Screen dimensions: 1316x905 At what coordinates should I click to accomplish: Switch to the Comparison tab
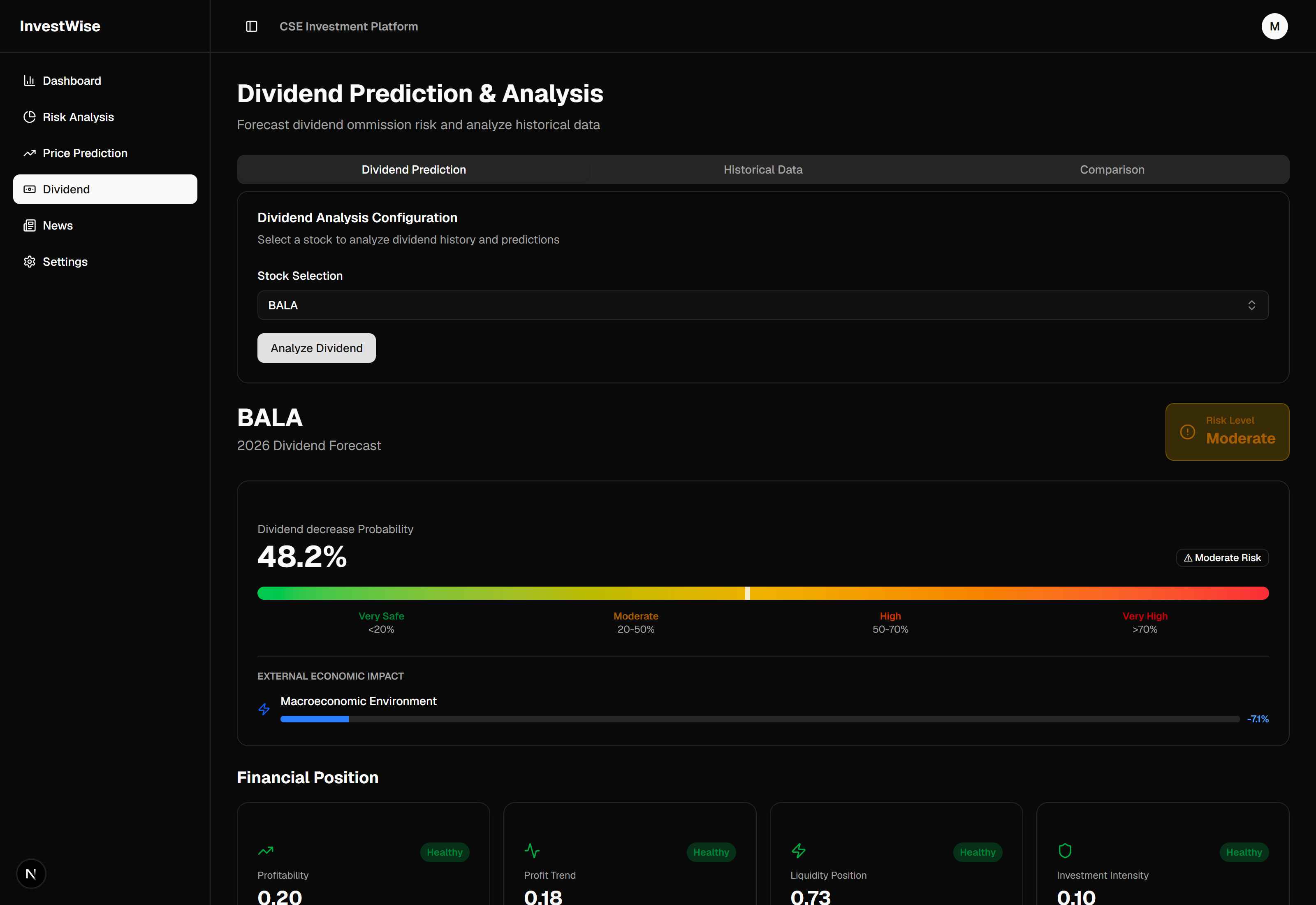[1112, 169]
